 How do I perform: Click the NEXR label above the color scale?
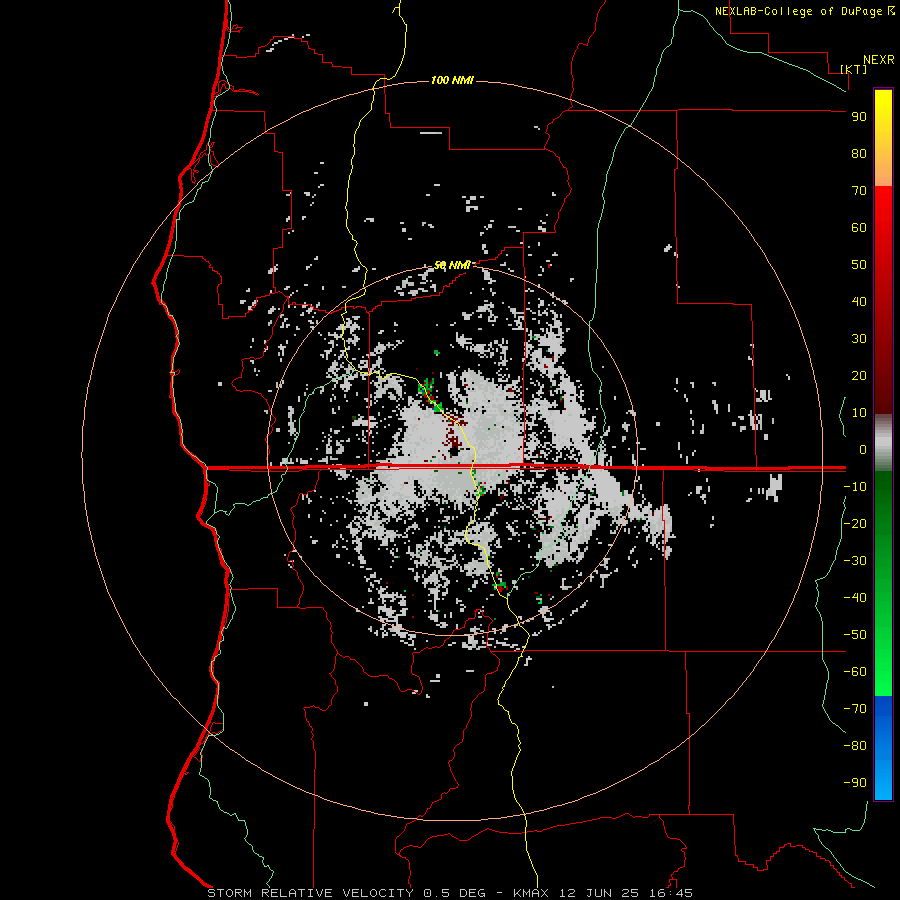[x=879, y=60]
